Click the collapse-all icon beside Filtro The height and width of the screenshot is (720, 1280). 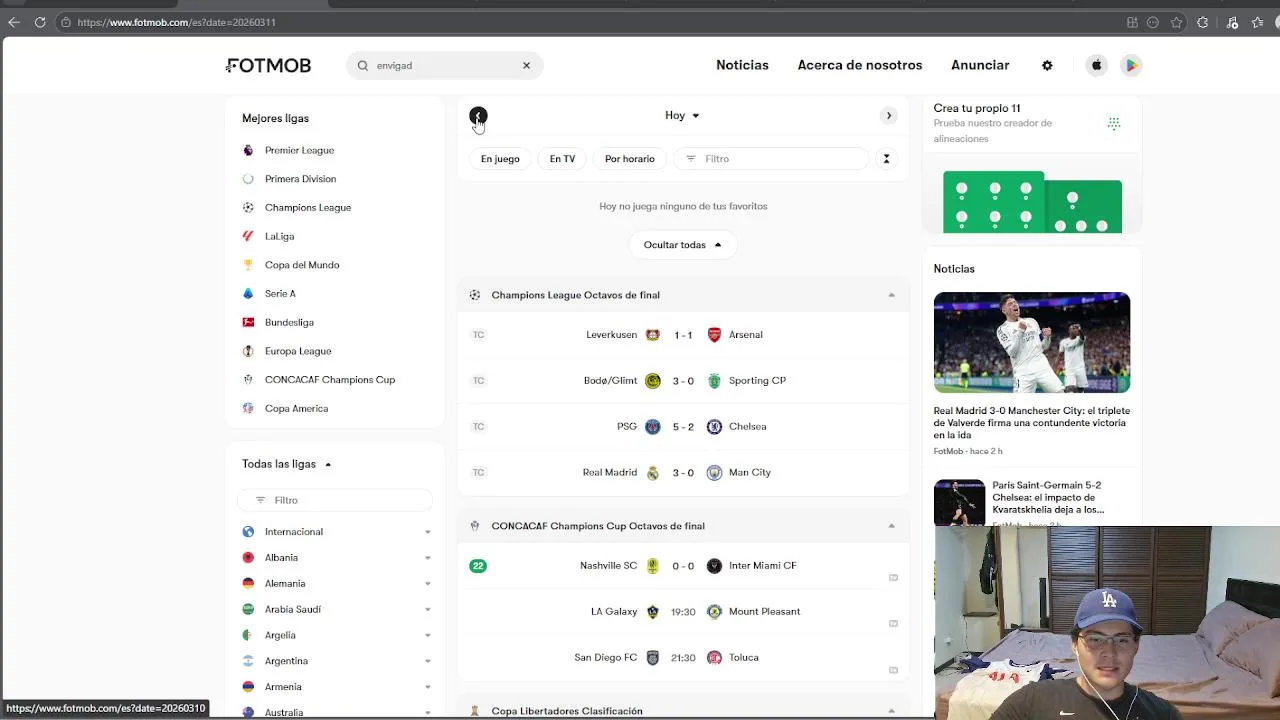[886, 159]
